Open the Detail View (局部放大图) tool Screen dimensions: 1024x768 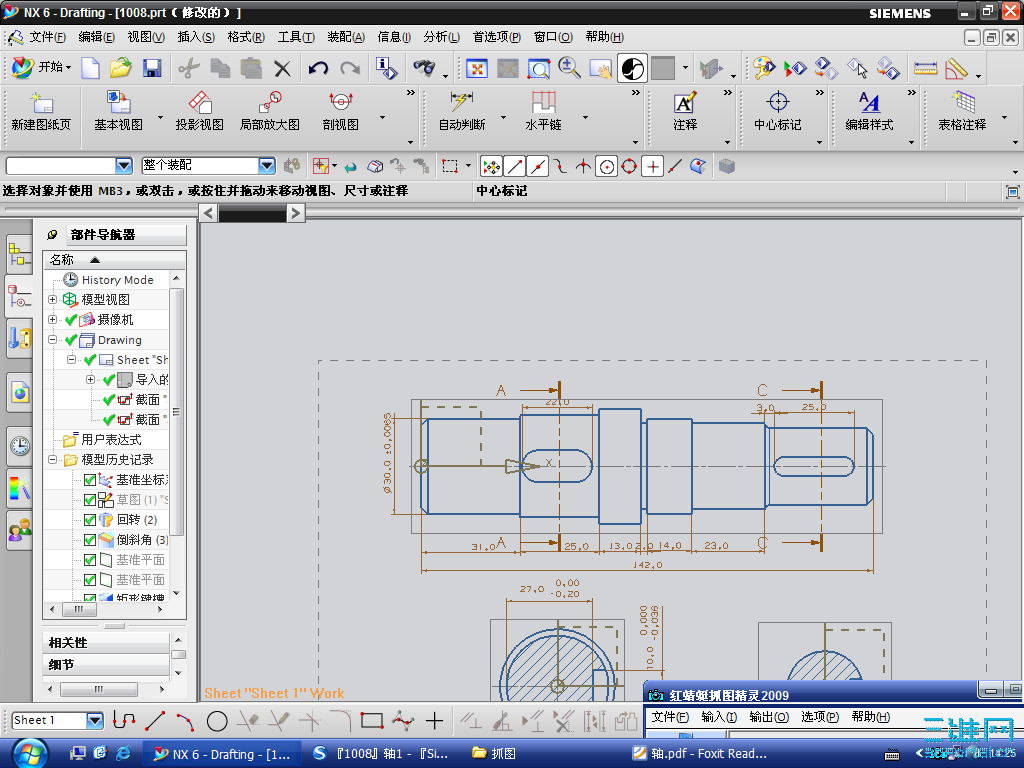(269, 110)
